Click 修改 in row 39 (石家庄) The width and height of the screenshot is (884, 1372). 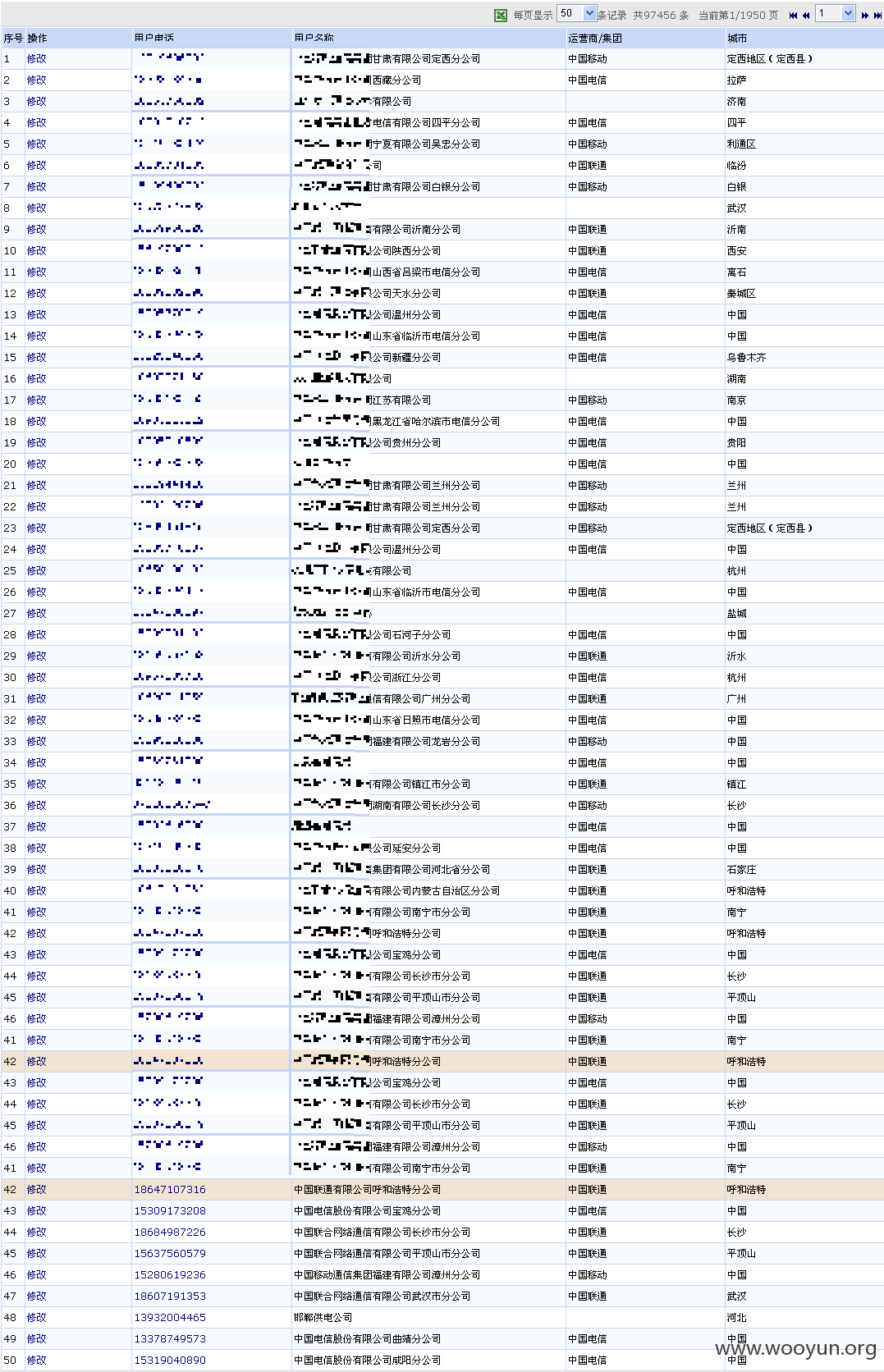(x=37, y=870)
